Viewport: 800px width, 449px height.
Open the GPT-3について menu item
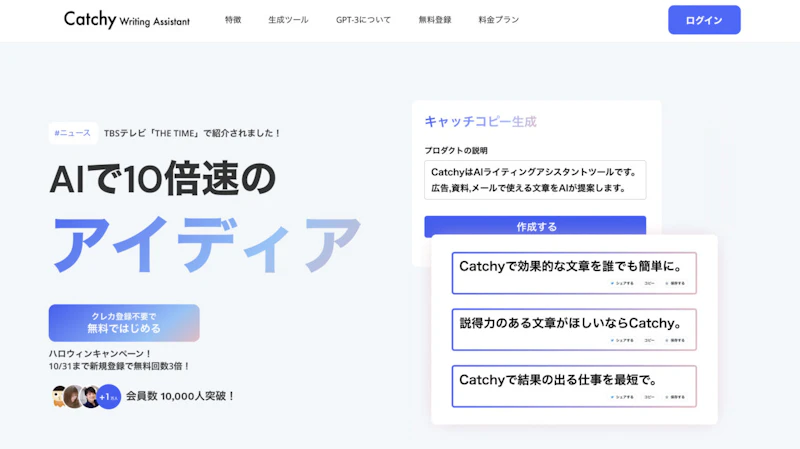pos(363,19)
